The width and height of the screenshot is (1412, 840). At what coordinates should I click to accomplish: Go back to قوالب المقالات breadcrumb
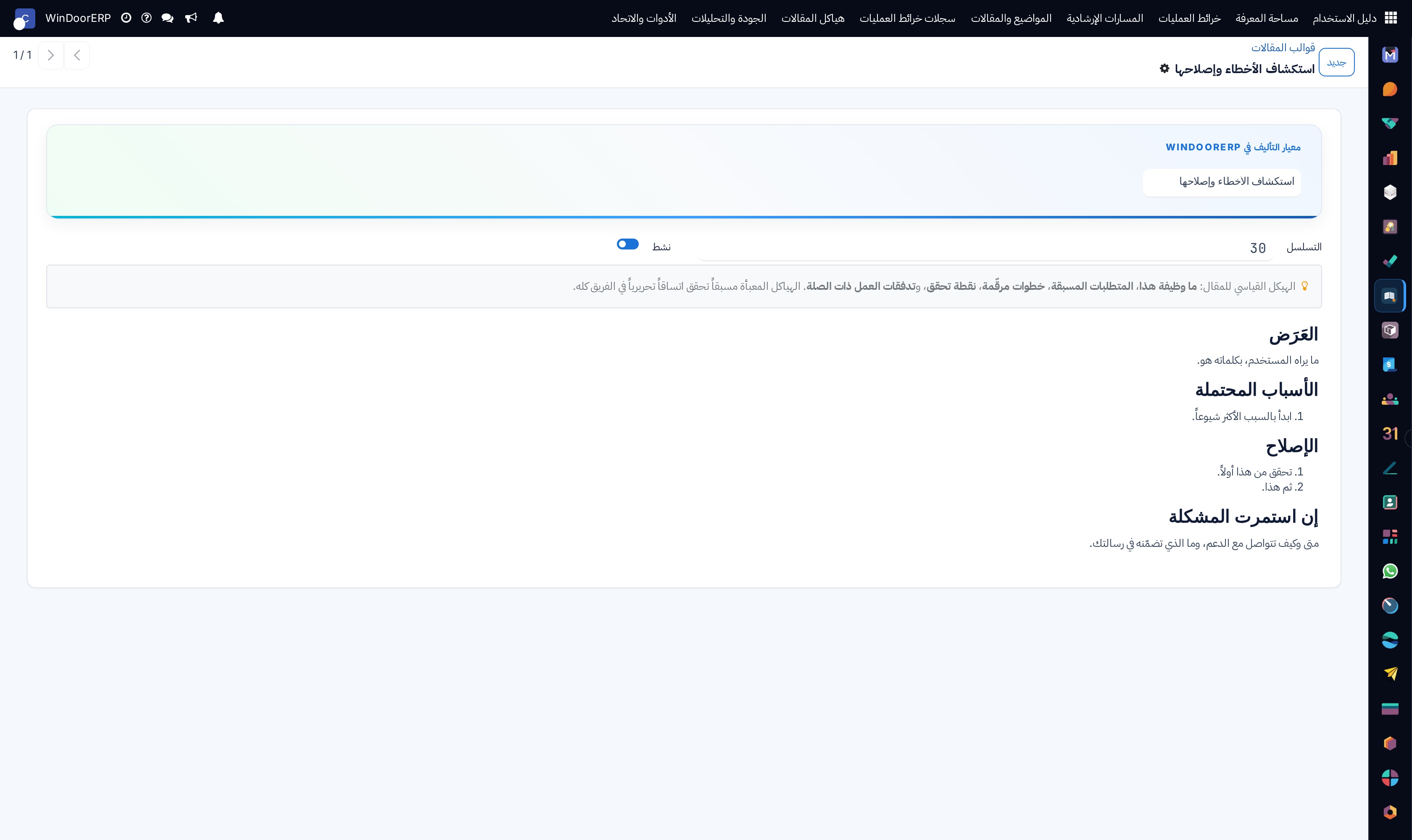(x=1283, y=47)
